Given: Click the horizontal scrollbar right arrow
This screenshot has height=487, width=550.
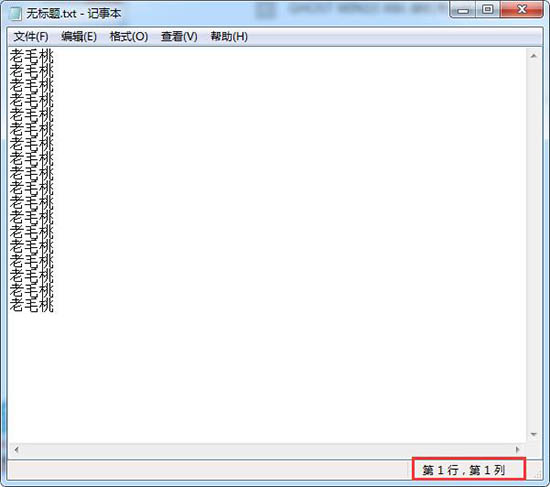Looking at the screenshot, I should (x=518, y=449).
